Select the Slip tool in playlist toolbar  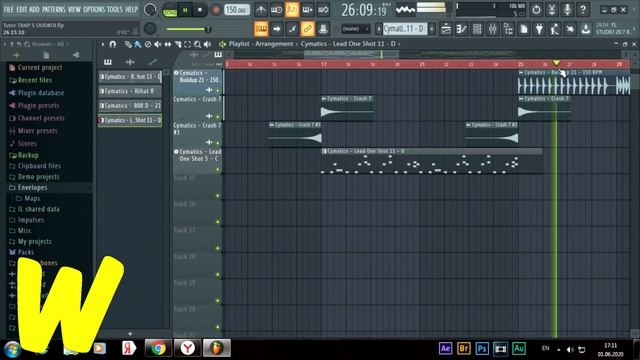tap(167, 44)
